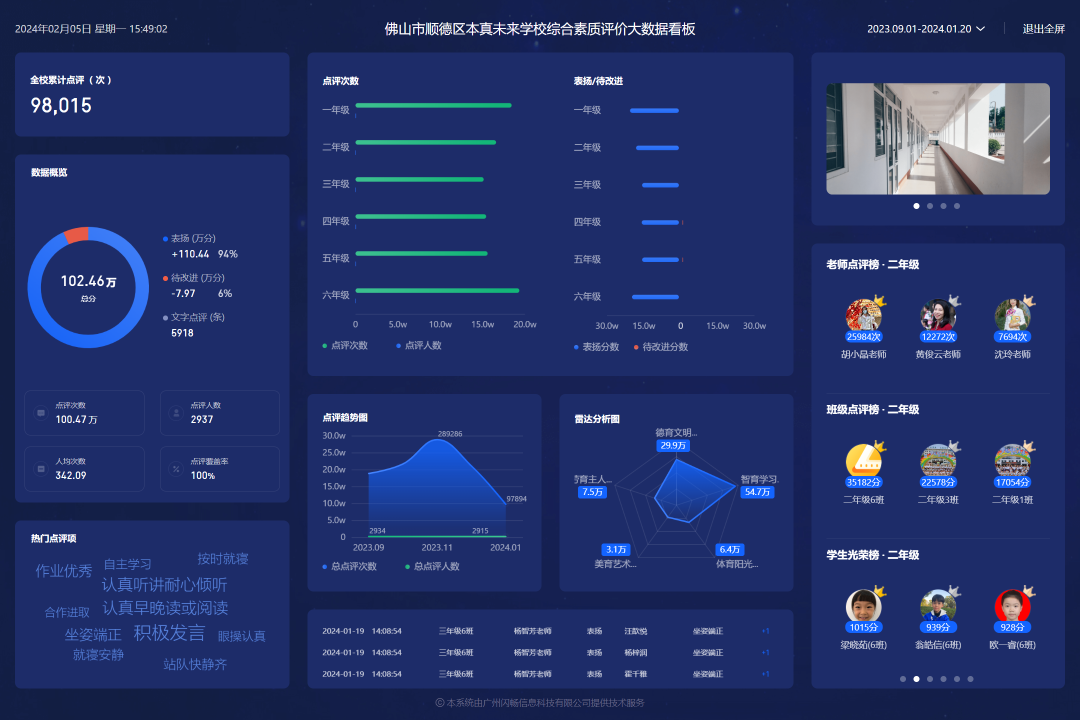Go to the second photo carousel dot
This screenshot has height=720, width=1080.
point(929,206)
